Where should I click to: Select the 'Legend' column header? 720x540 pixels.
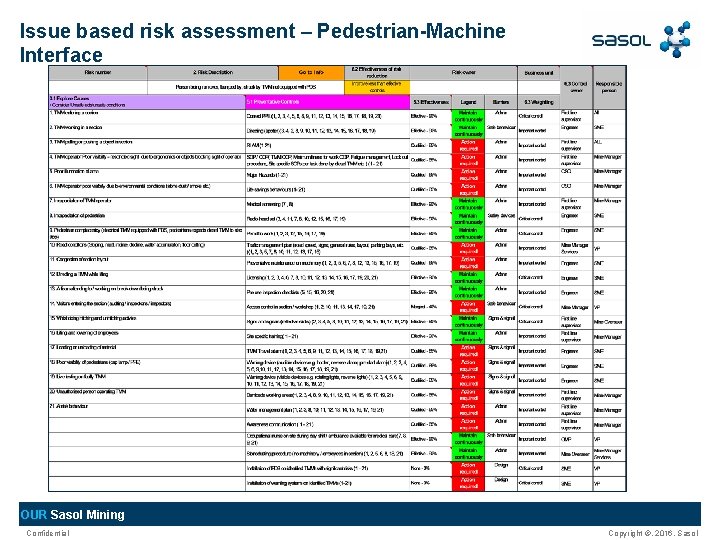coord(468,102)
